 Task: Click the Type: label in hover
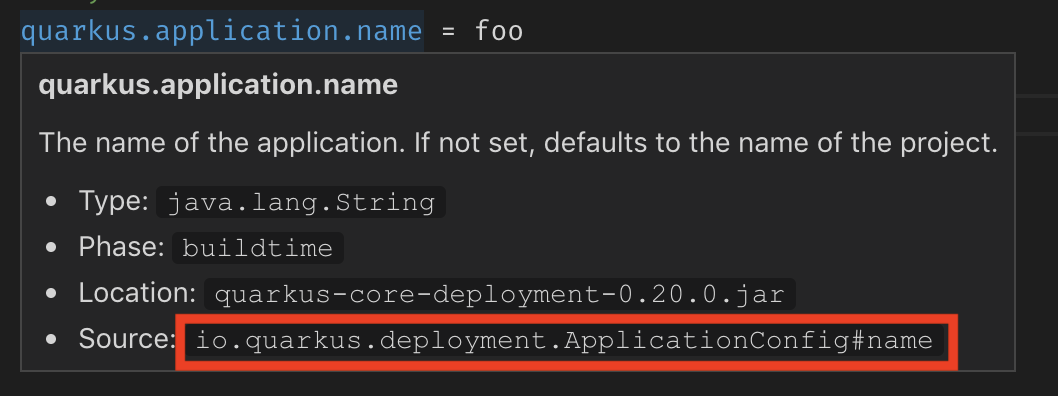(x=113, y=201)
